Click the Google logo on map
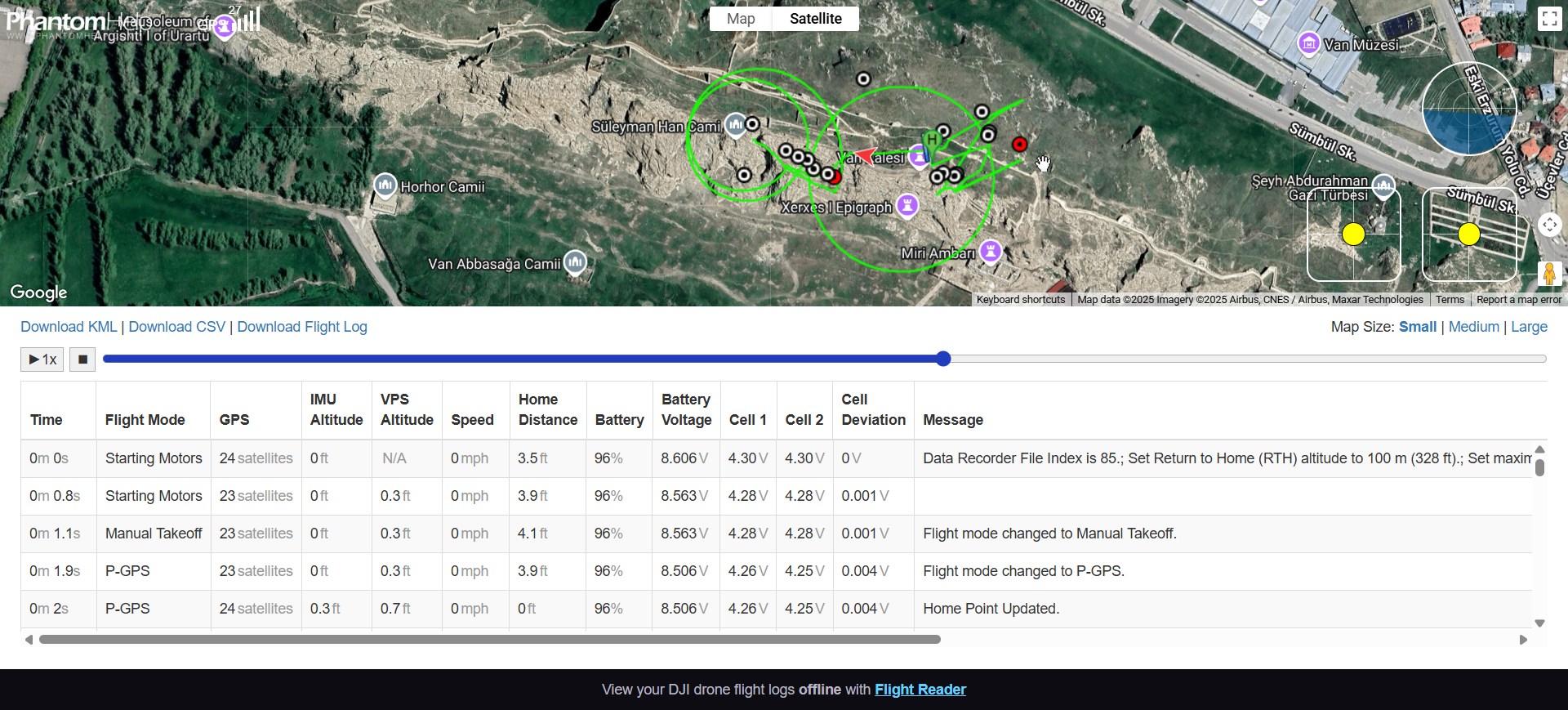The height and width of the screenshot is (710, 1568). coord(38,292)
